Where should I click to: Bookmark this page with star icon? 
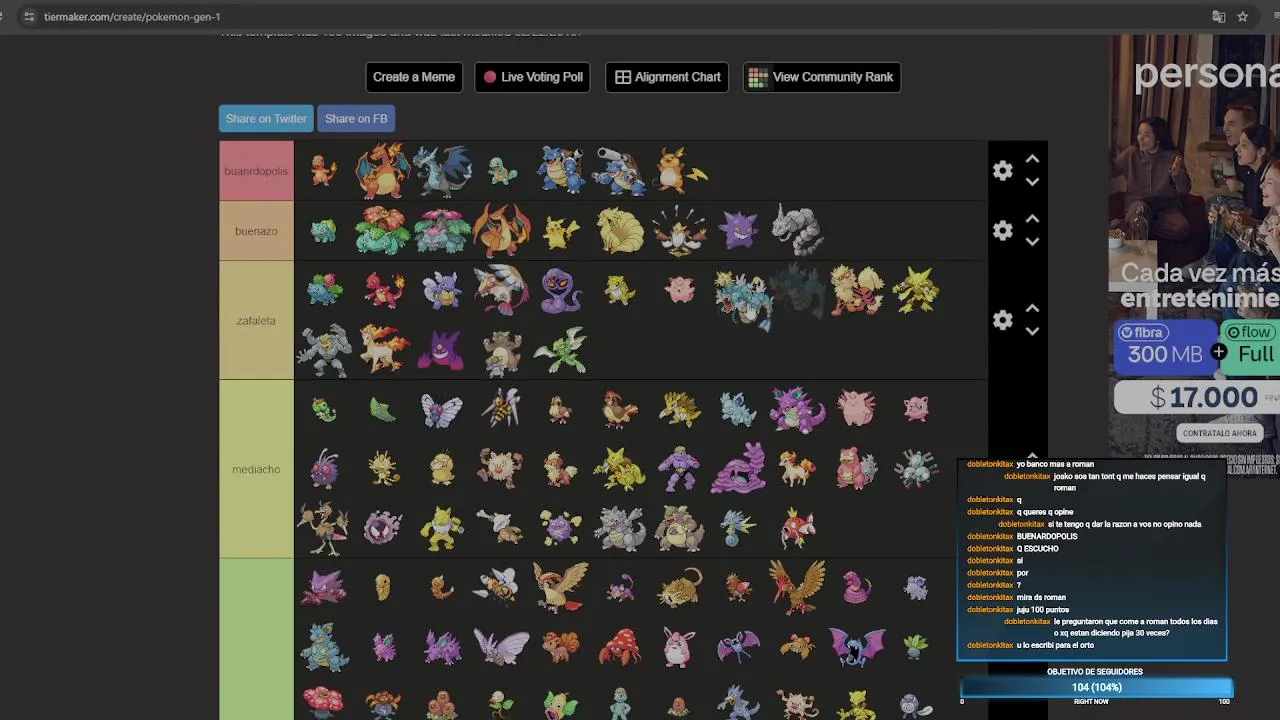[x=1243, y=17]
